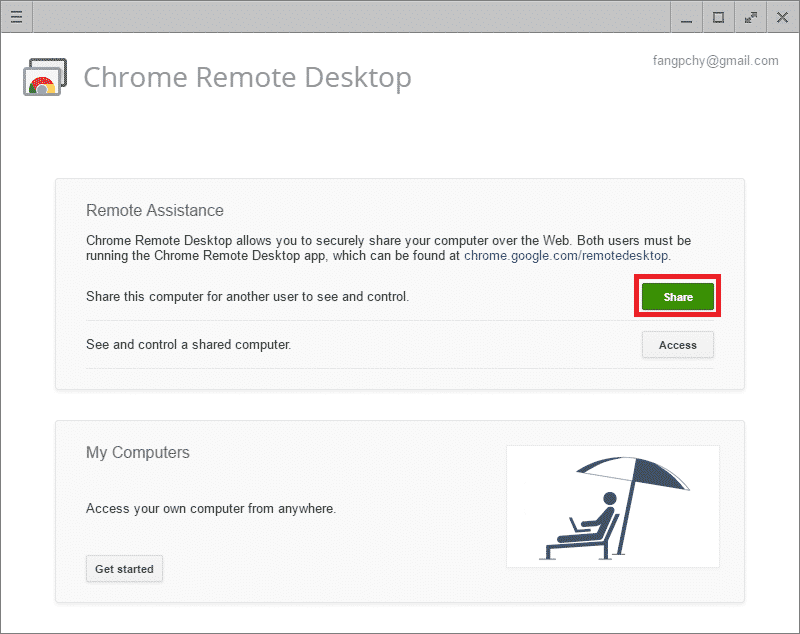Viewport: 800px width, 634px height.
Task: Click the Access button
Action: pyautogui.click(x=678, y=345)
